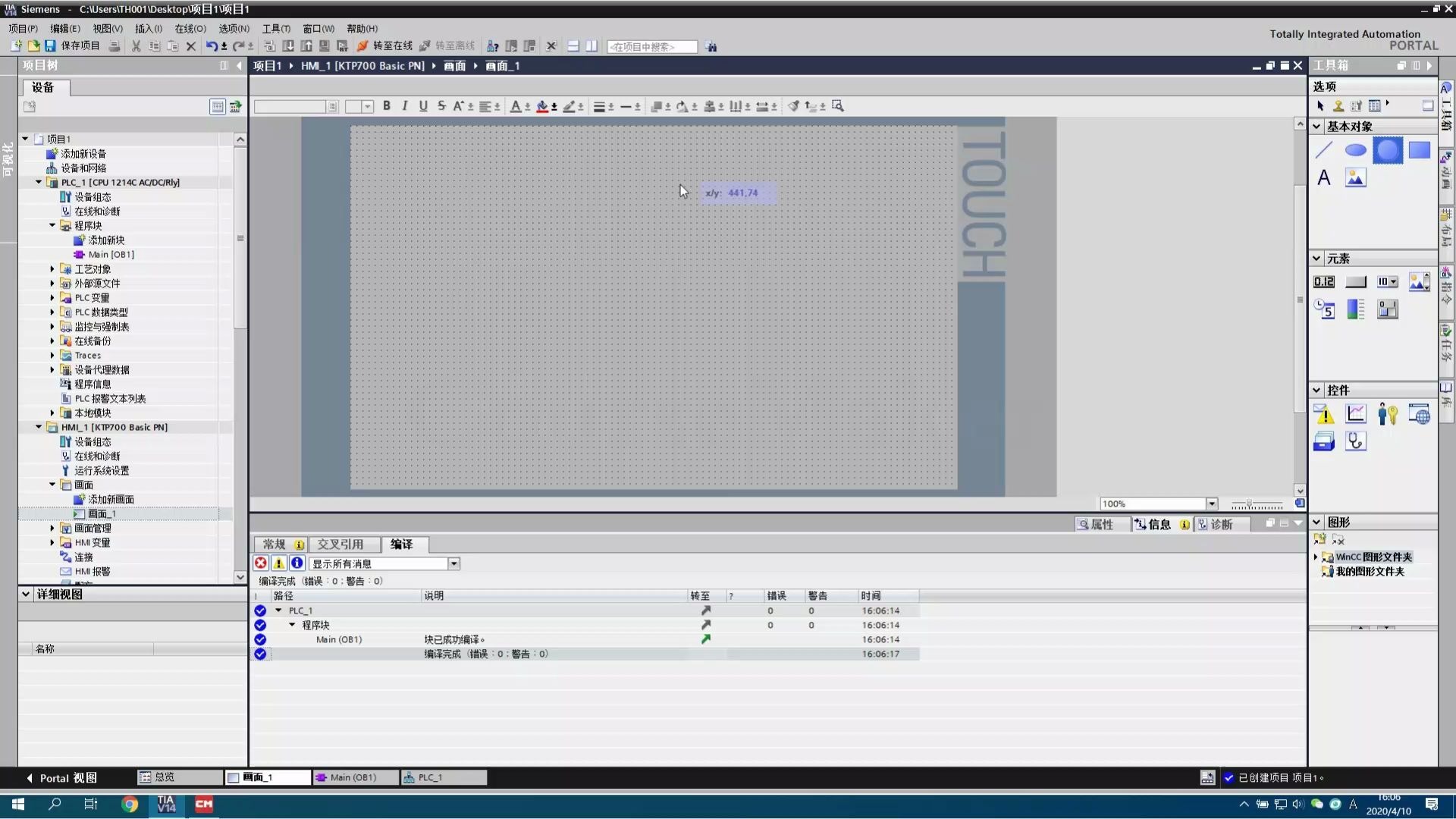Expand the HMI tags tree node

tap(52, 543)
